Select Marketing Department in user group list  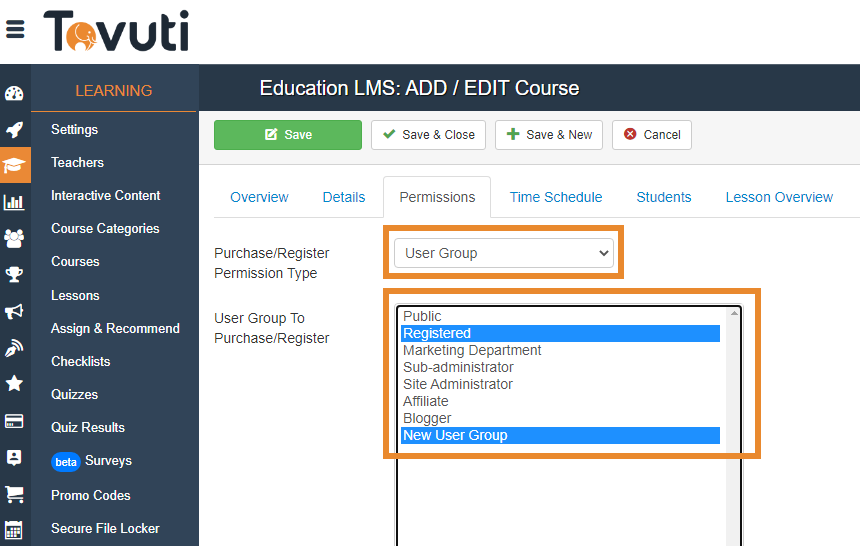472,350
